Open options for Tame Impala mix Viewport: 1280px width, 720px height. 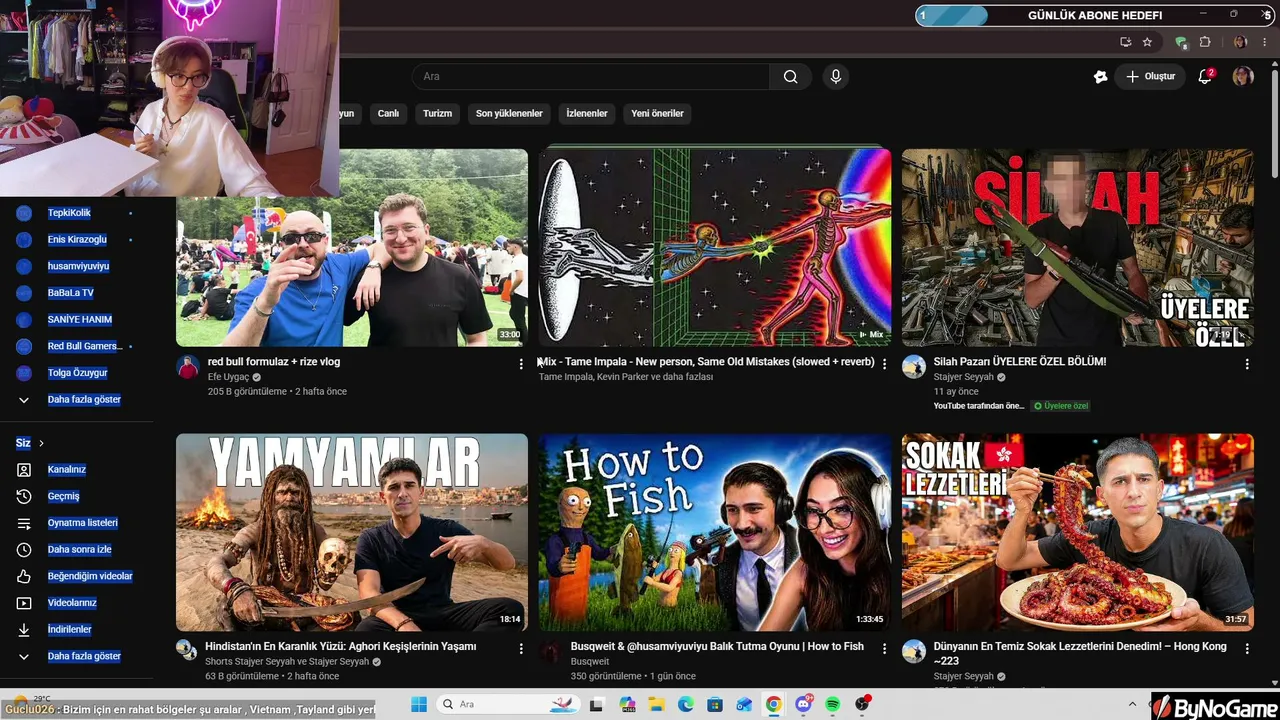tap(884, 364)
